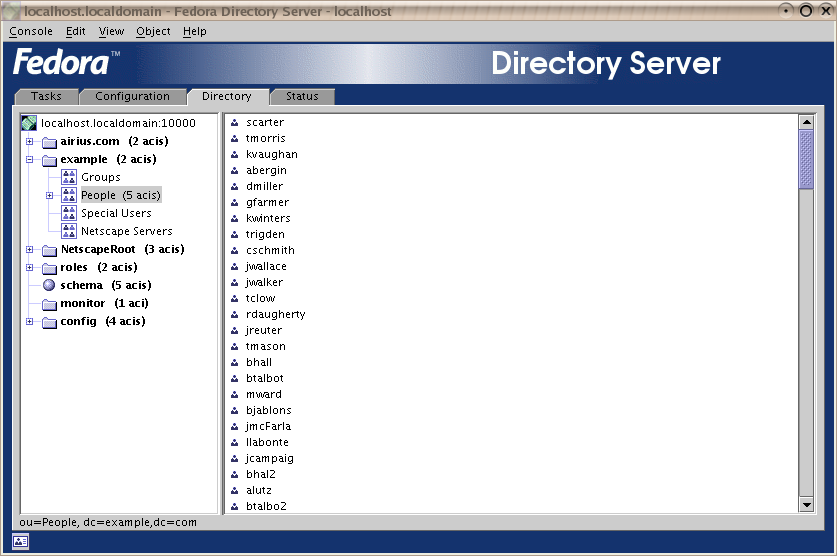Image resolution: width=837 pixels, height=556 pixels.
Task: Click the localhost.localdomain:10000 server icon
Action: click(x=29, y=123)
